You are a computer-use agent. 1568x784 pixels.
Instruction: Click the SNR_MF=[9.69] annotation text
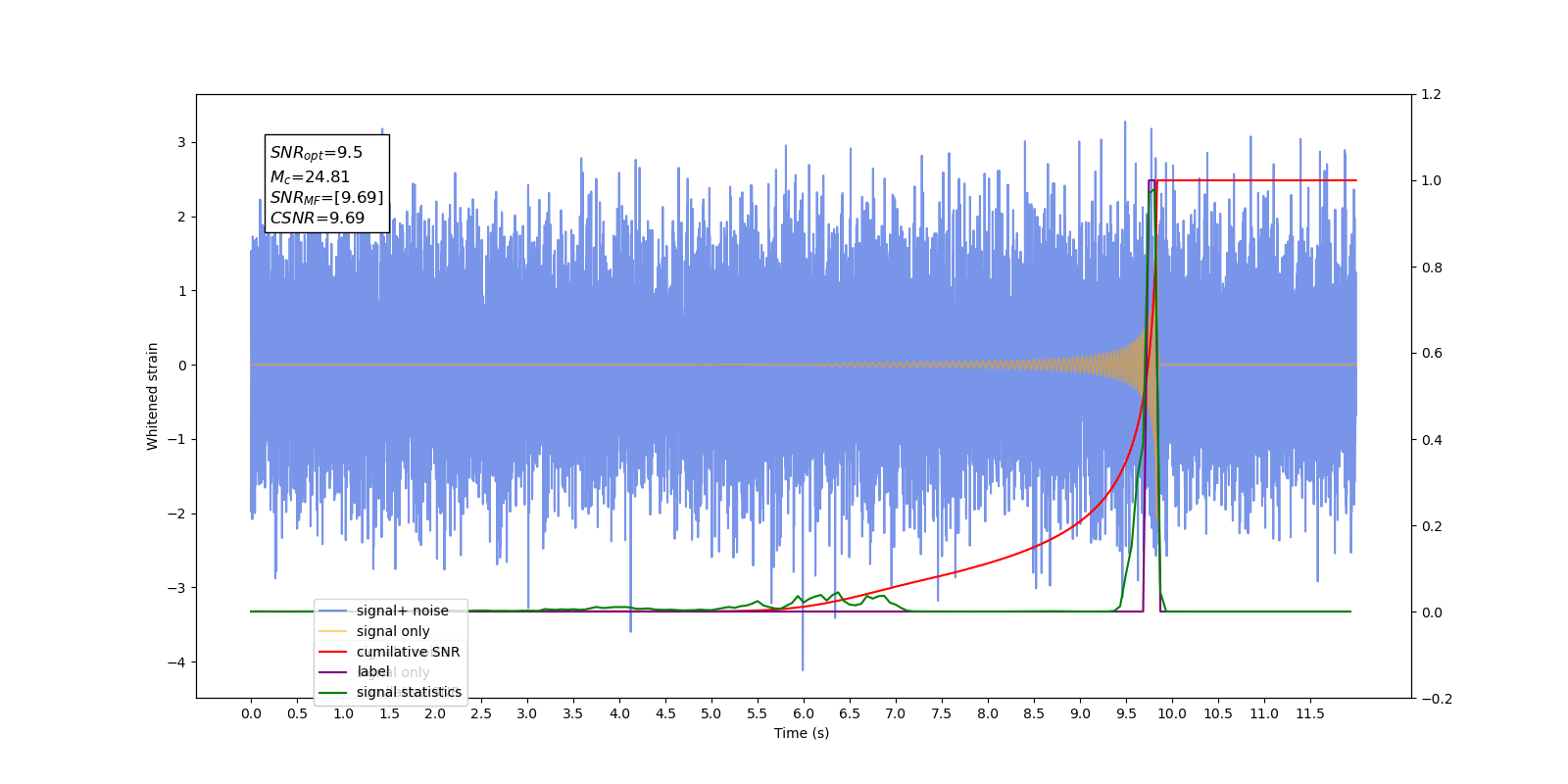(x=327, y=197)
